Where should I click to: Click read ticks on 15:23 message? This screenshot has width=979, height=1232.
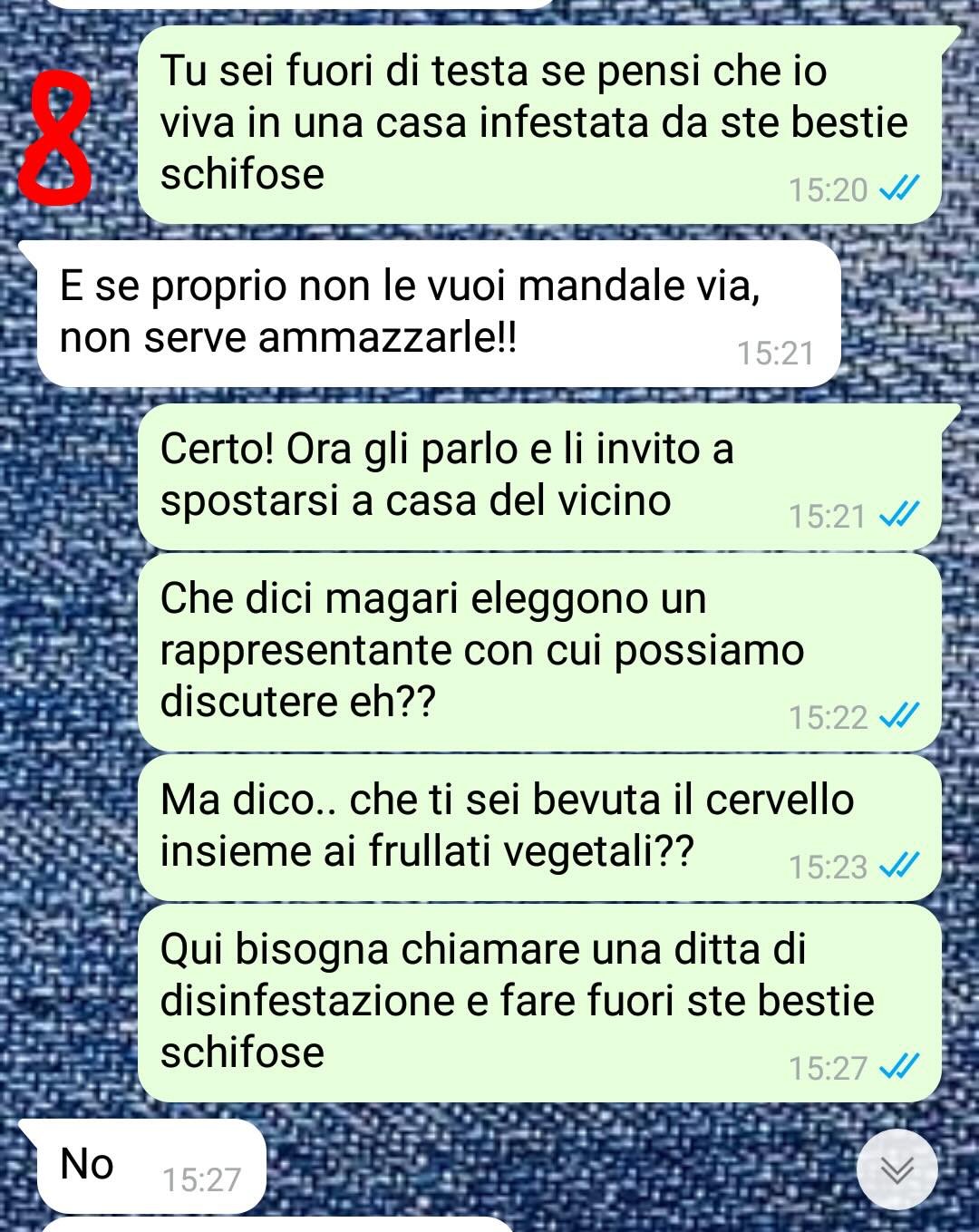pos(899,866)
